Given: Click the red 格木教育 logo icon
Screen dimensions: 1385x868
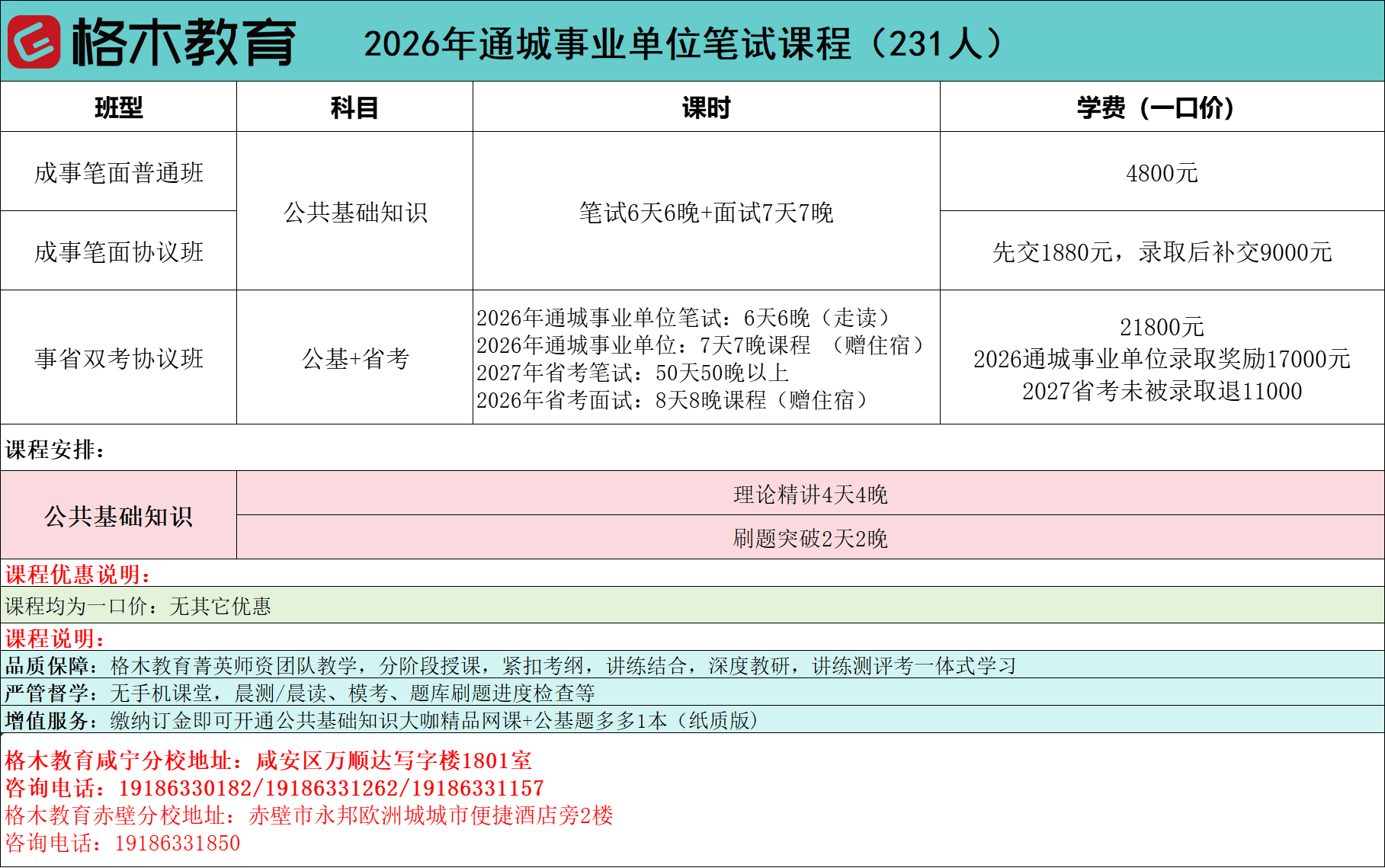Looking at the screenshot, I should [34, 42].
